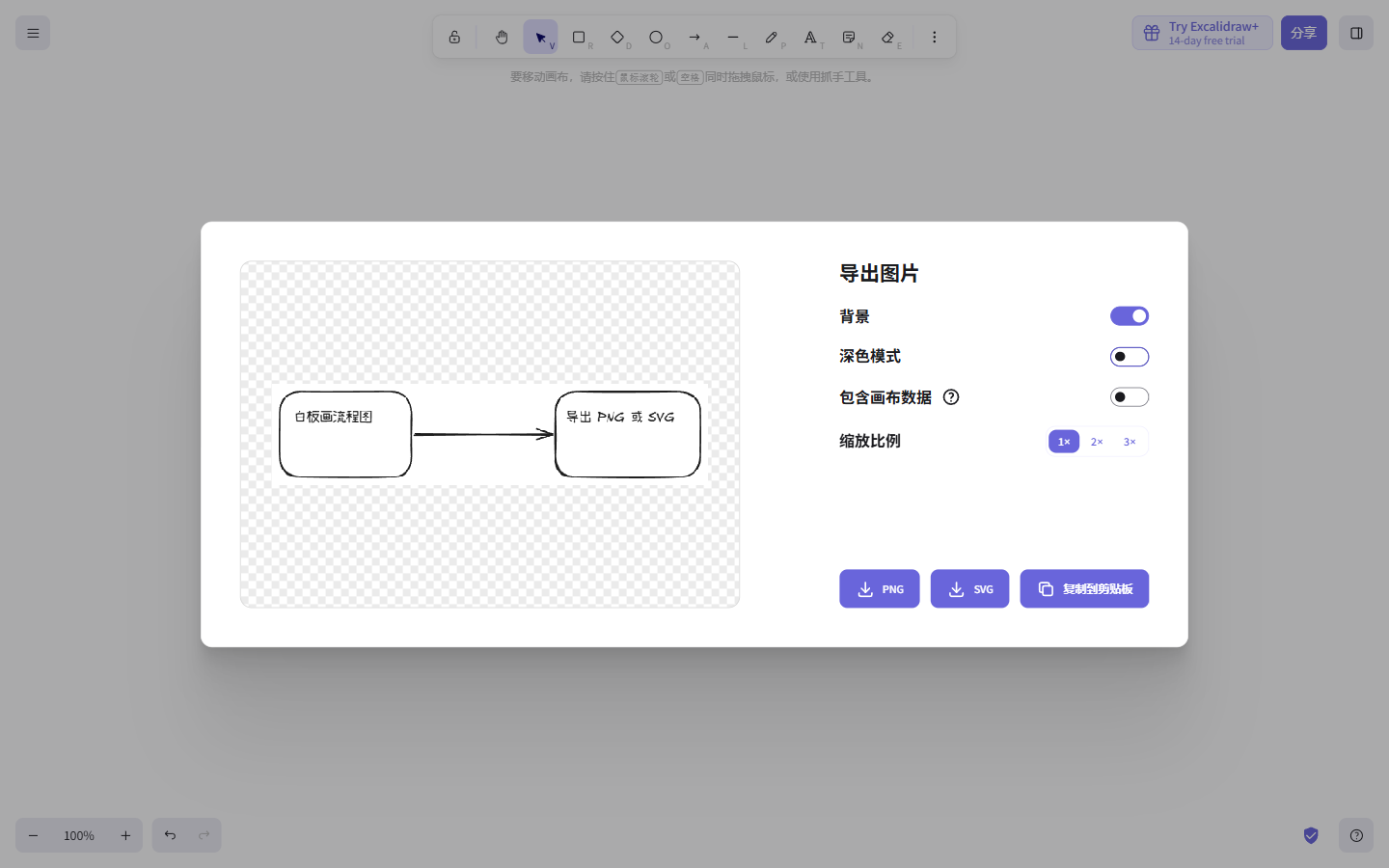
Task: Click the 导出图片 dialog title
Action: pyautogui.click(x=879, y=274)
